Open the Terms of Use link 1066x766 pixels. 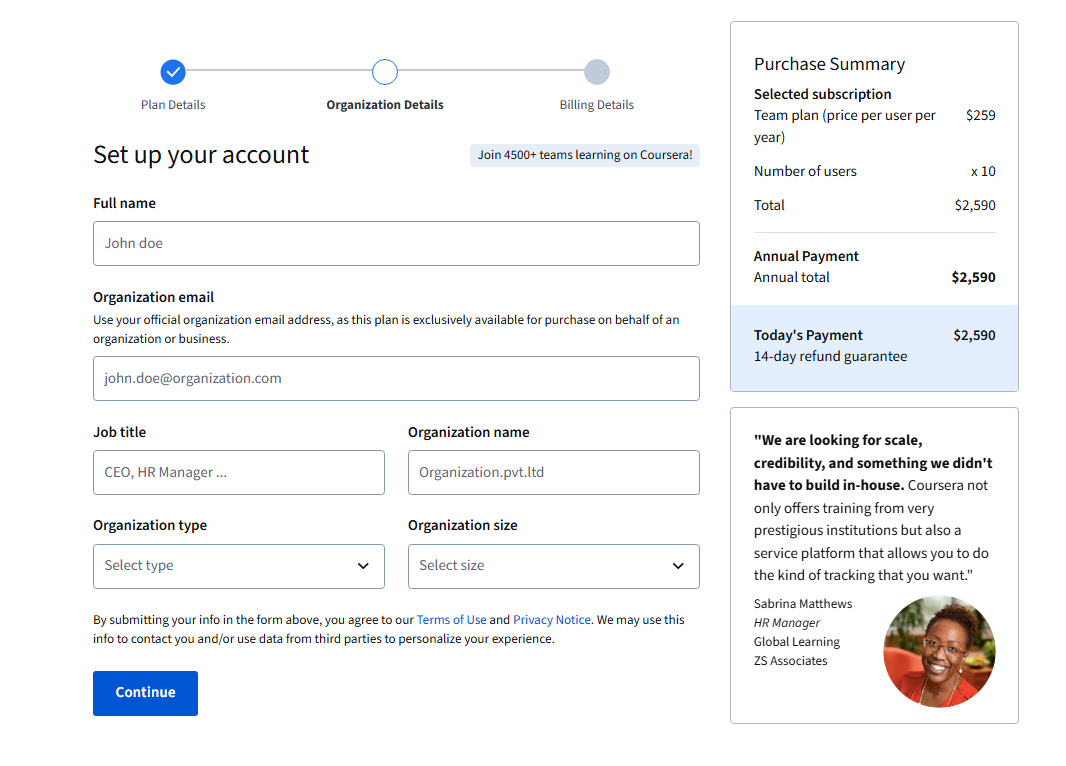pos(451,620)
